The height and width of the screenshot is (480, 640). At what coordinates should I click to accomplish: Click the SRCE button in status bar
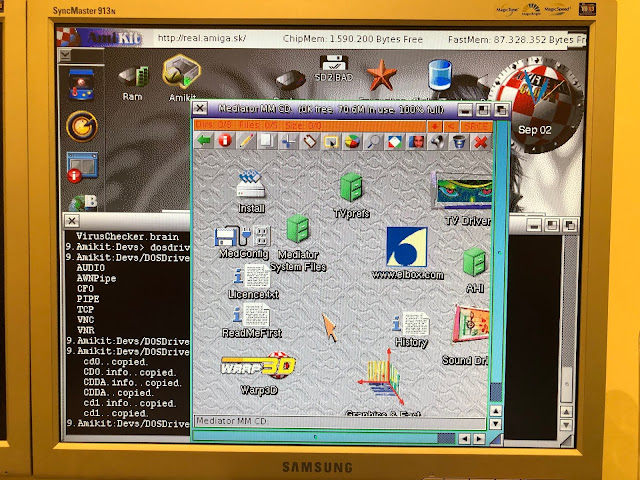click(476, 127)
